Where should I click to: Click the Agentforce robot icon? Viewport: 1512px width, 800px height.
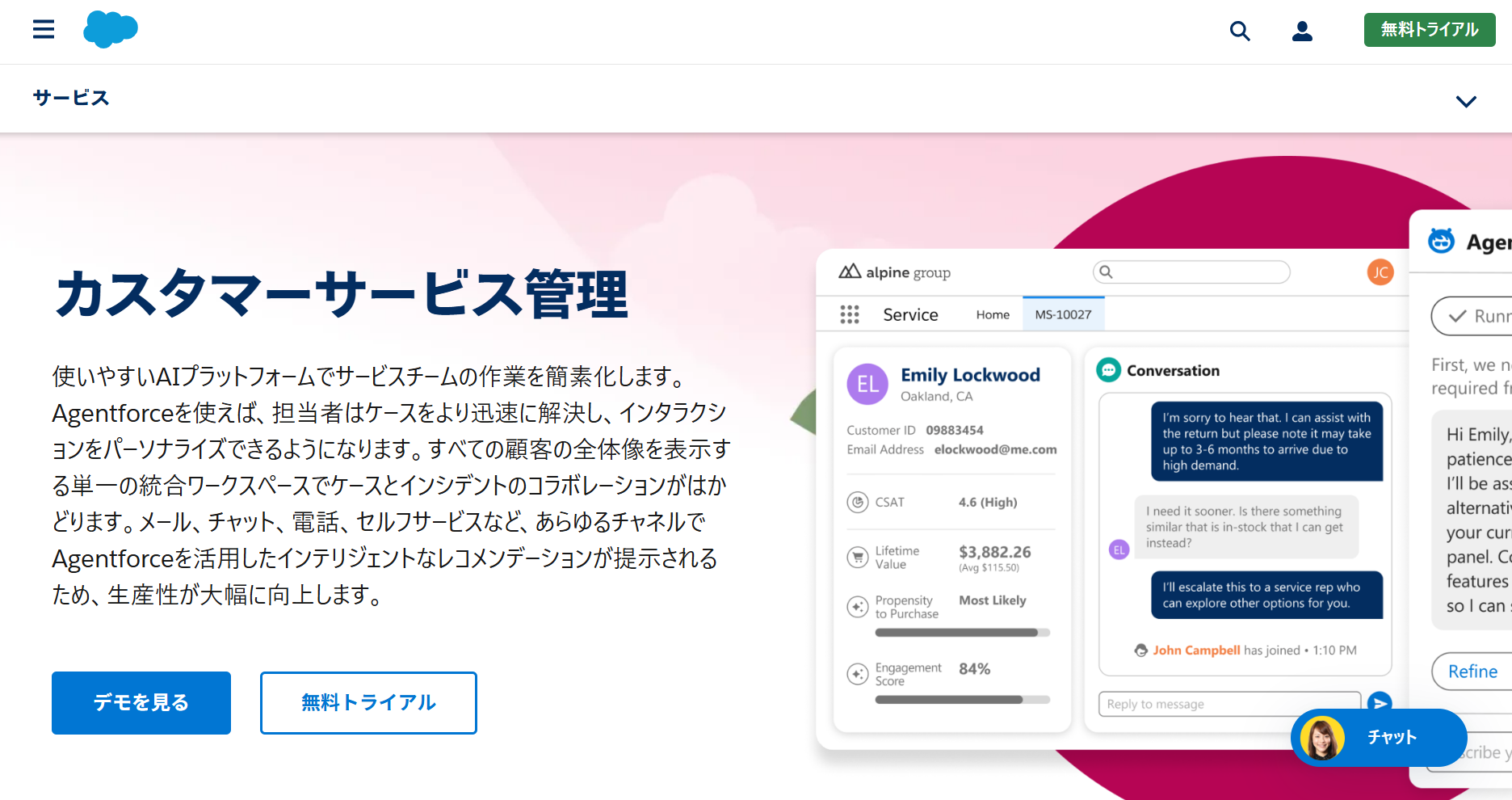pyautogui.click(x=1441, y=242)
